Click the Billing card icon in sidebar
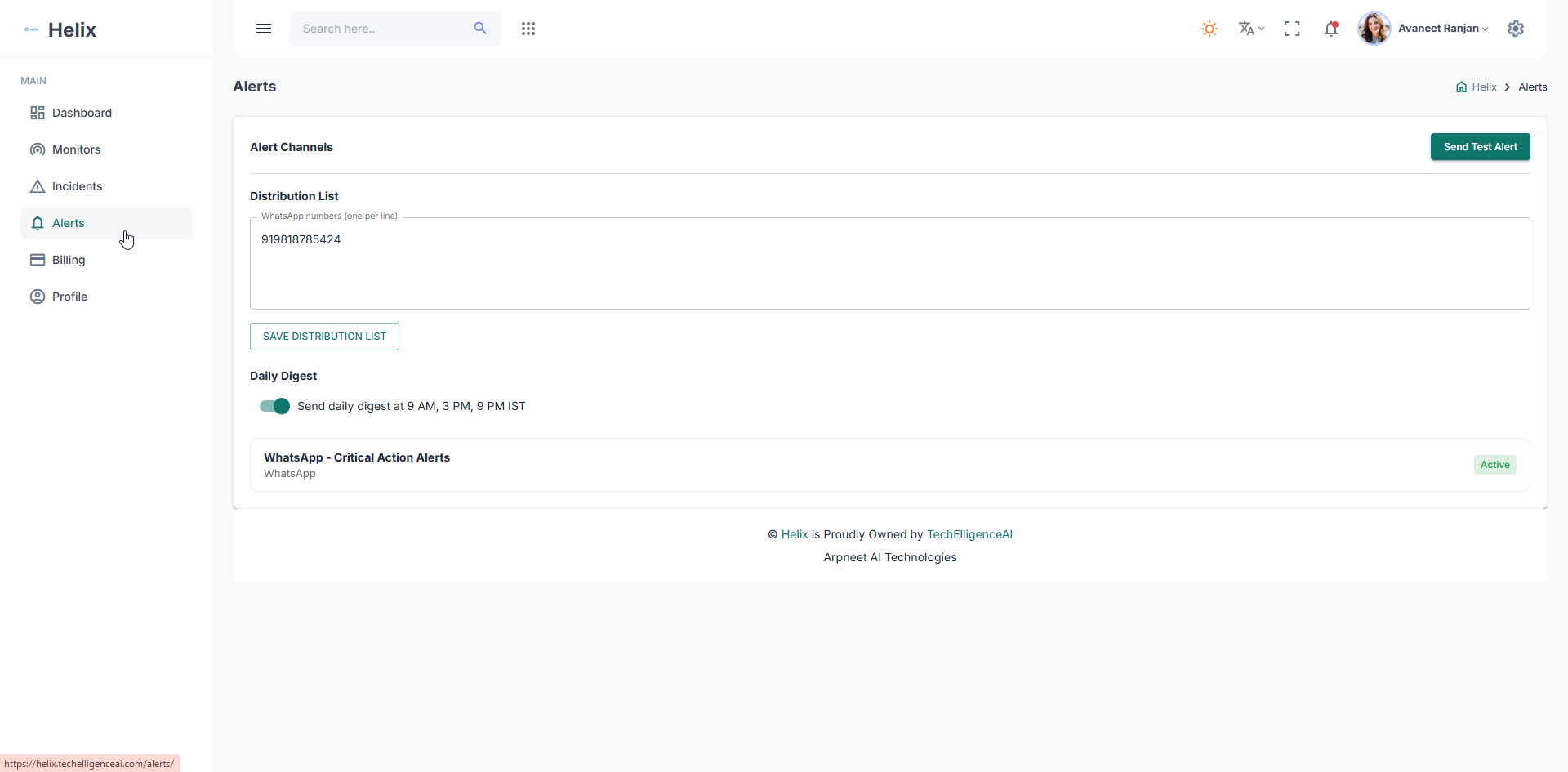Viewport: 1568px width, 772px height. pos(38,260)
